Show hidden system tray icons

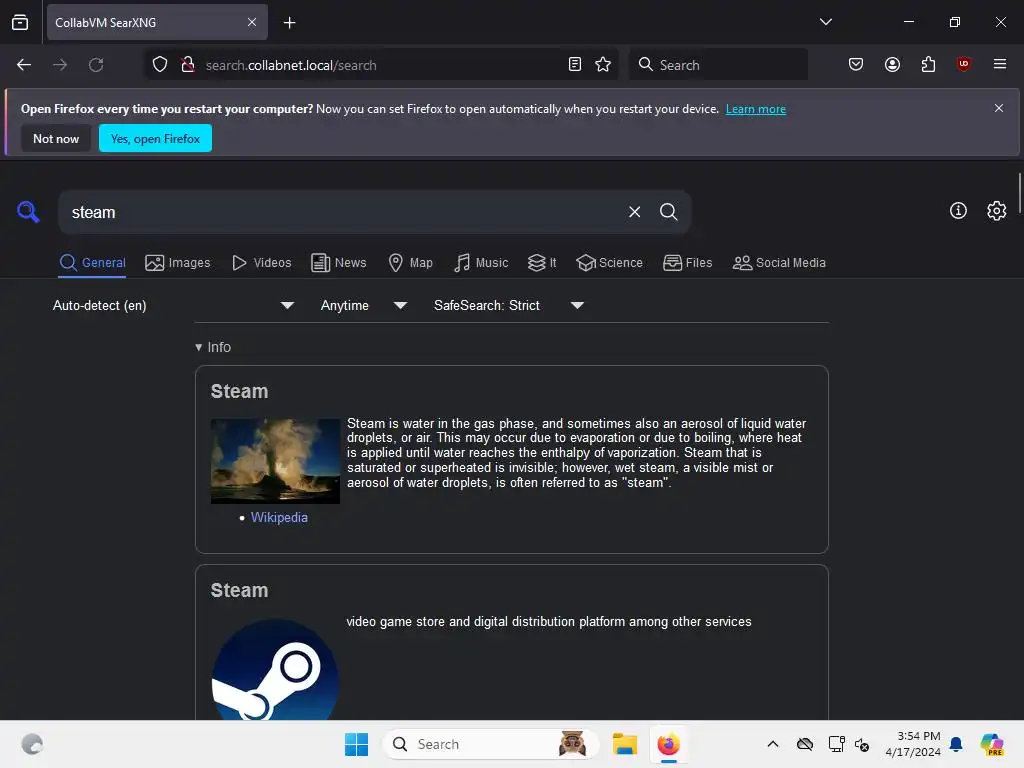(773, 744)
